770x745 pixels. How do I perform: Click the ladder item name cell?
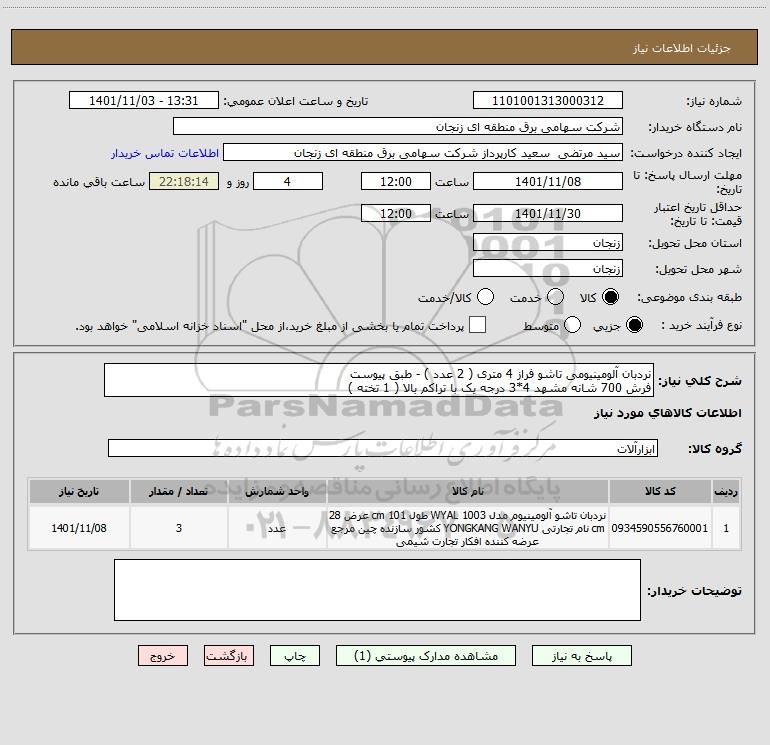(x=468, y=528)
